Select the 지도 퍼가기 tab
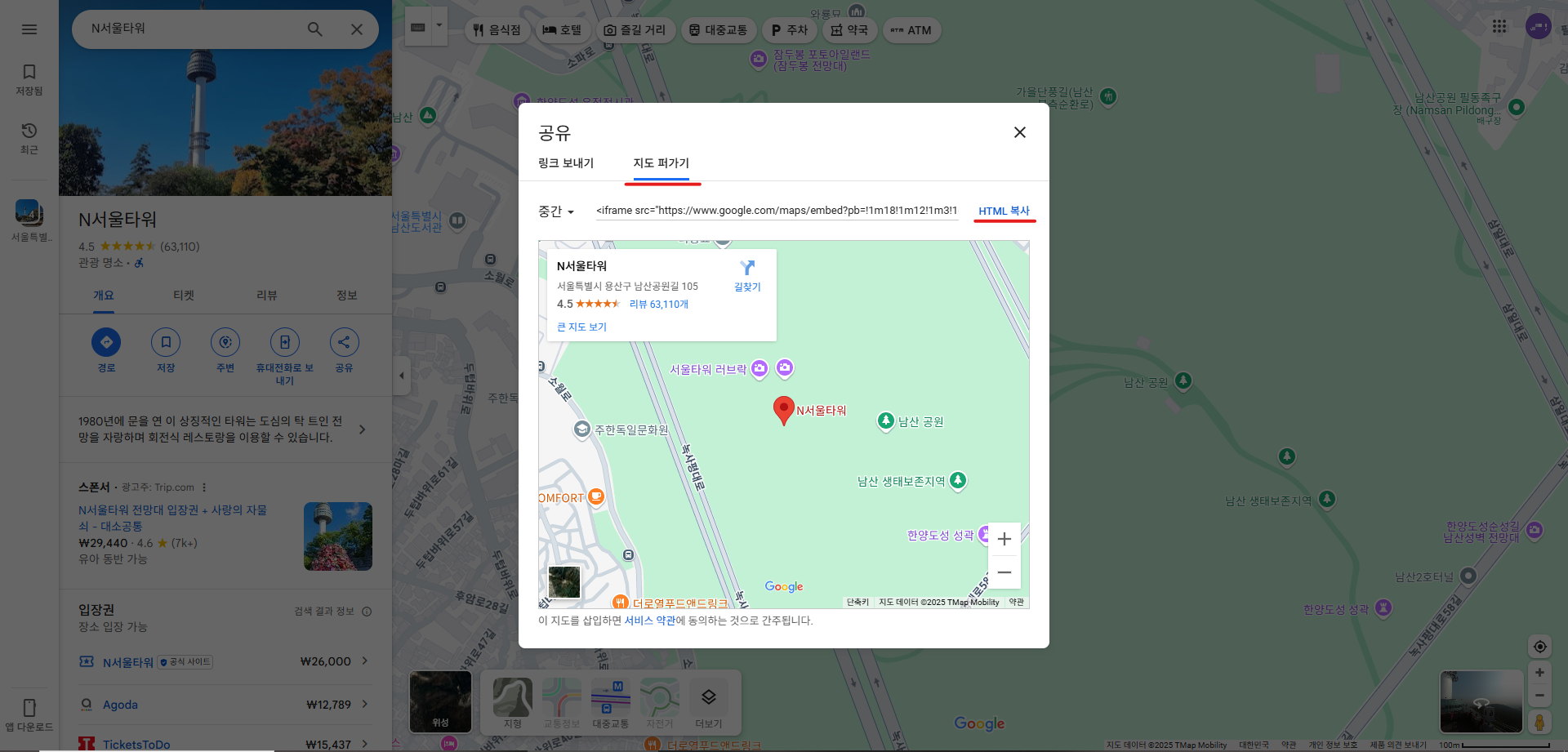The width and height of the screenshot is (1568, 752). click(x=661, y=163)
